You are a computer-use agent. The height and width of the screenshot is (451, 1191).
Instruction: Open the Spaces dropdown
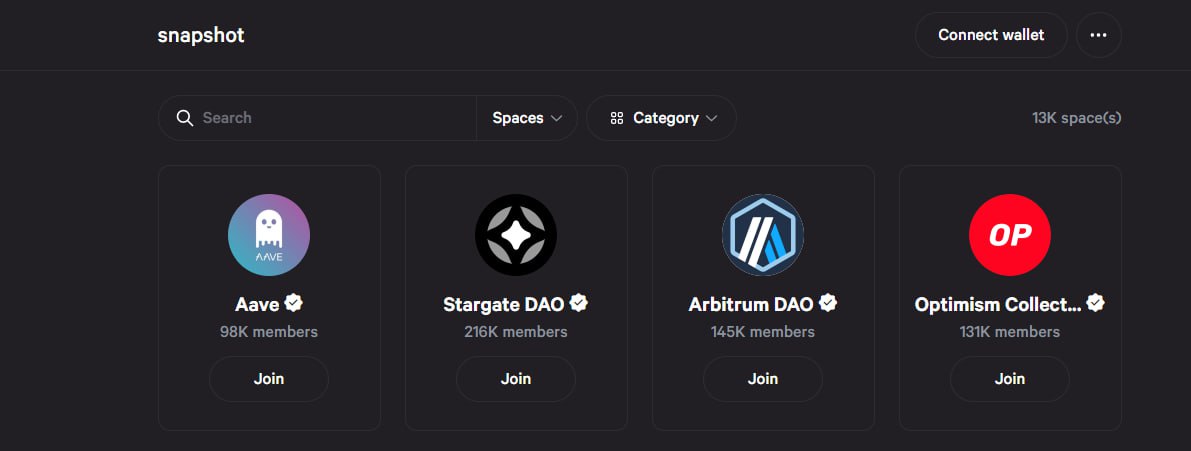[x=527, y=118]
